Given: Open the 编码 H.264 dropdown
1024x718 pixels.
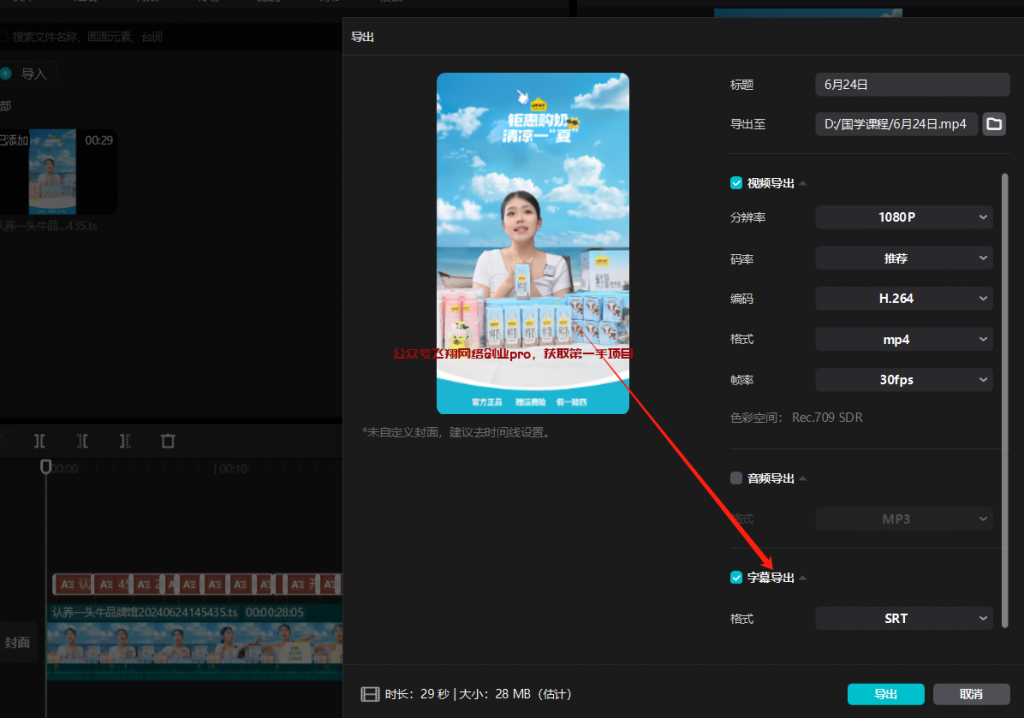Looking at the screenshot, I should coord(904,298).
